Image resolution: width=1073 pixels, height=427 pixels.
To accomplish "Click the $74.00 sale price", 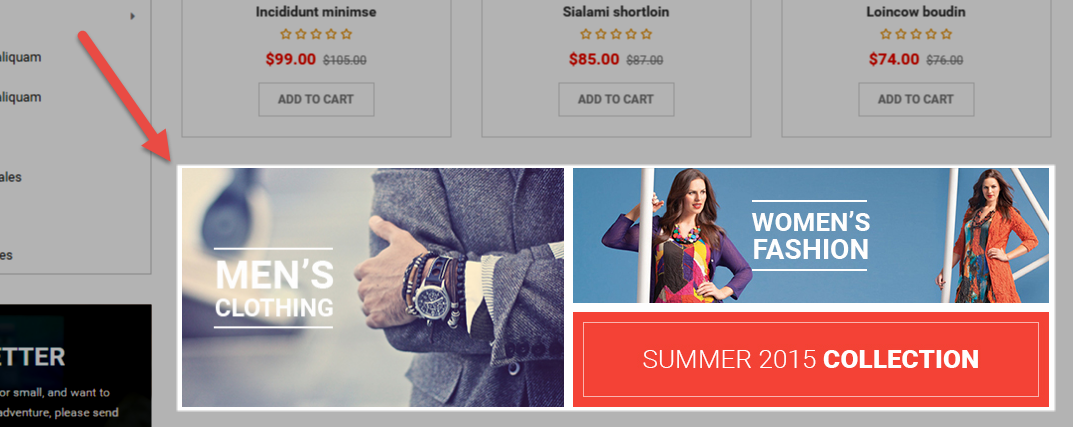I will point(894,59).
